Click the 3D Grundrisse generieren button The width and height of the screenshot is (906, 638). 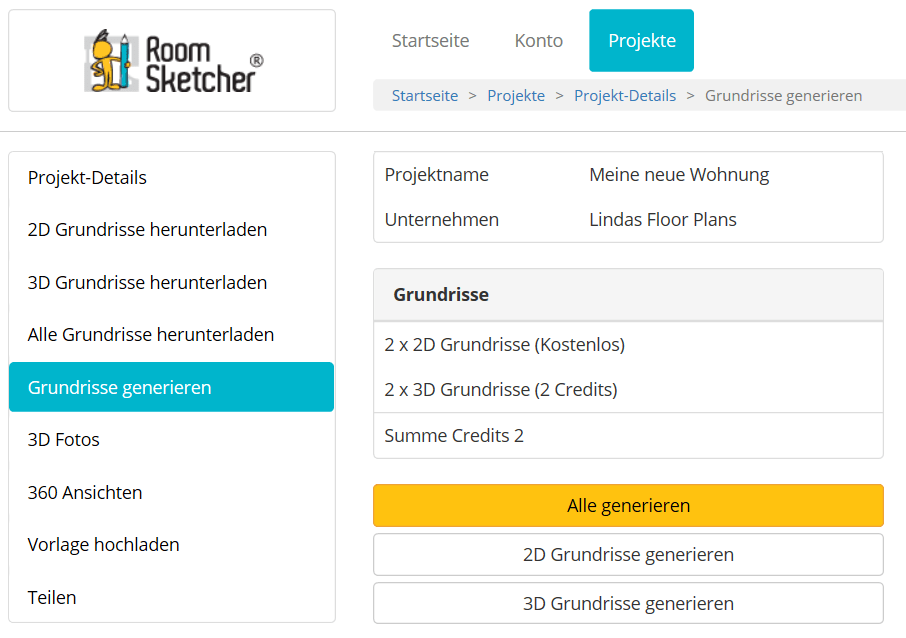coord(628,604)
